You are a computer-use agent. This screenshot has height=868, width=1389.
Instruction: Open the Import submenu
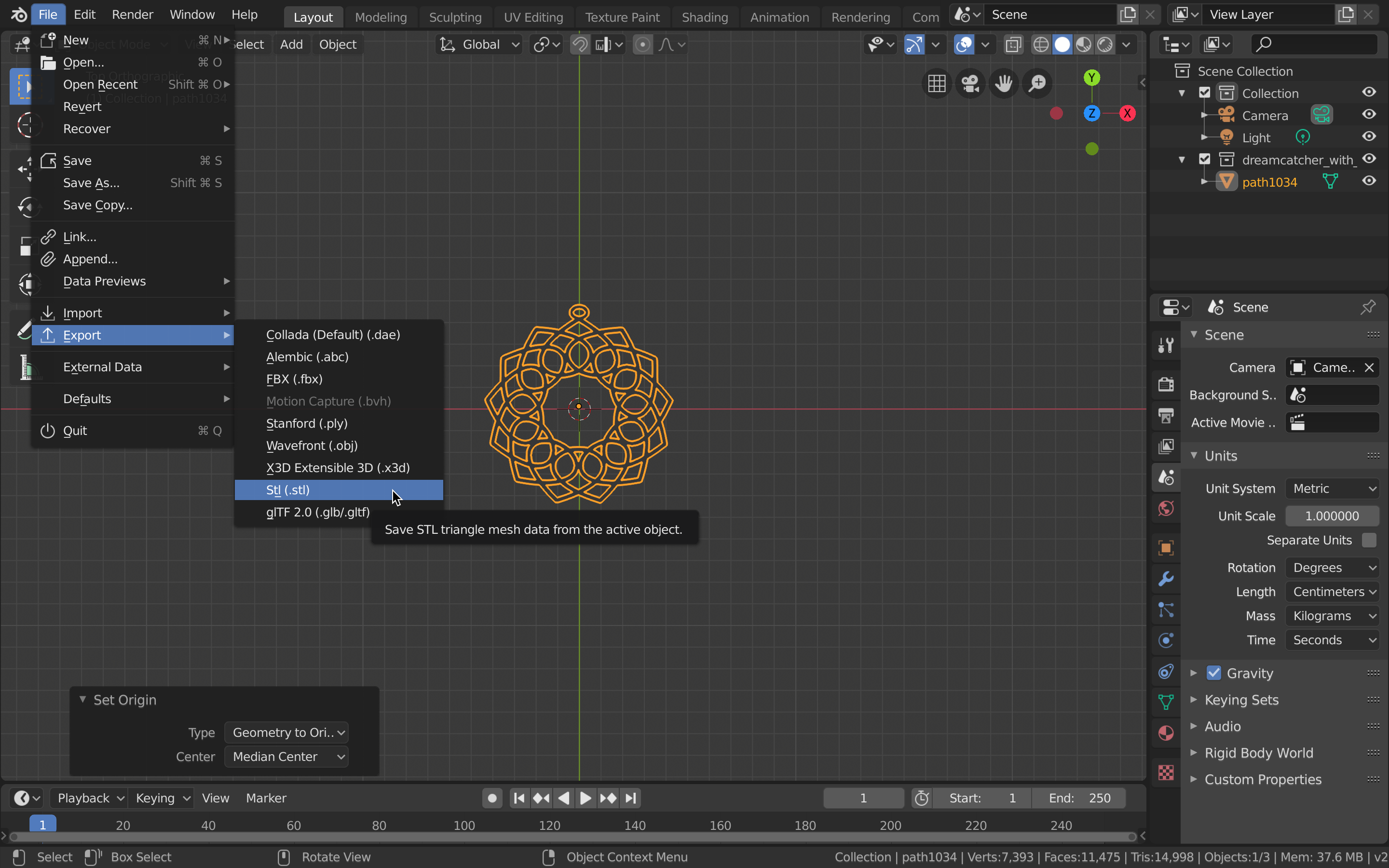coord(133,313)
